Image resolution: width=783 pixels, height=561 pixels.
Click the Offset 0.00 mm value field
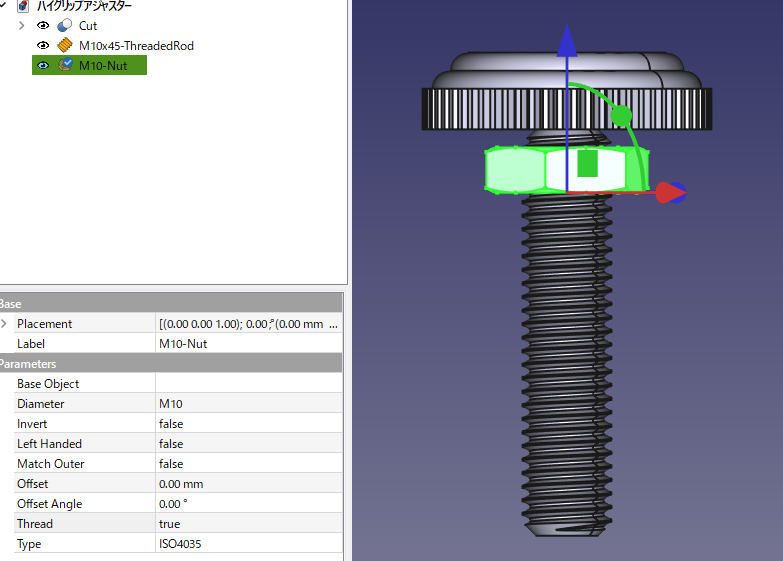248,484
